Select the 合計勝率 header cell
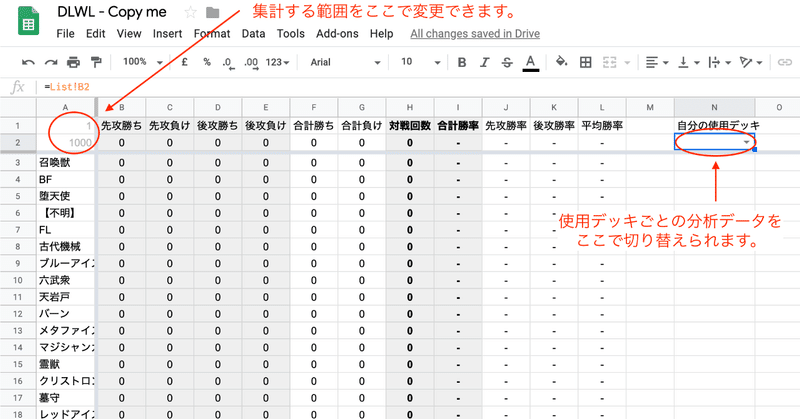This screenshot has width=800, height=419. pos(458,126)
